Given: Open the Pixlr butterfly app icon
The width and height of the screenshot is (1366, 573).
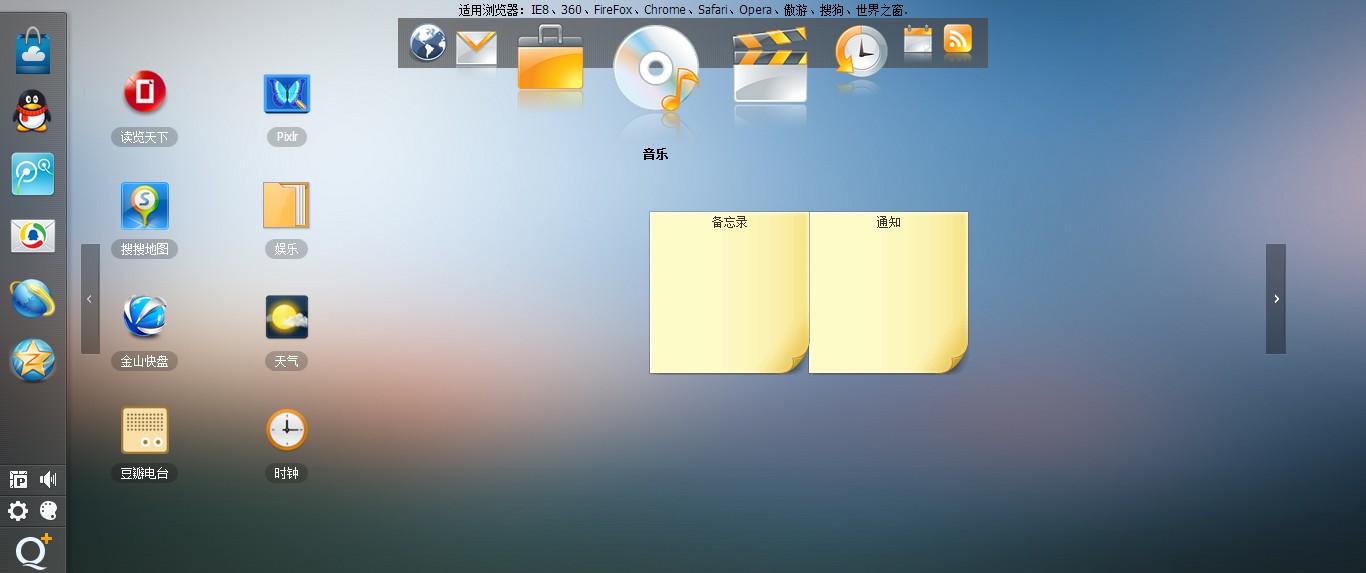Looking at the screenshot, I should 287,94.
